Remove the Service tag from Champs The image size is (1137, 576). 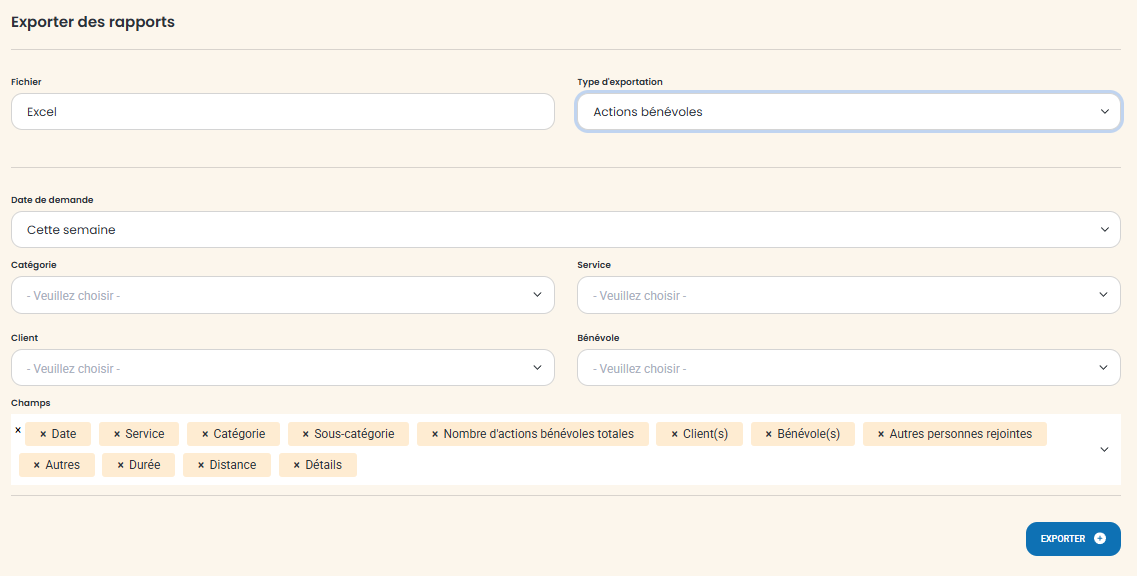pos(117,434)
